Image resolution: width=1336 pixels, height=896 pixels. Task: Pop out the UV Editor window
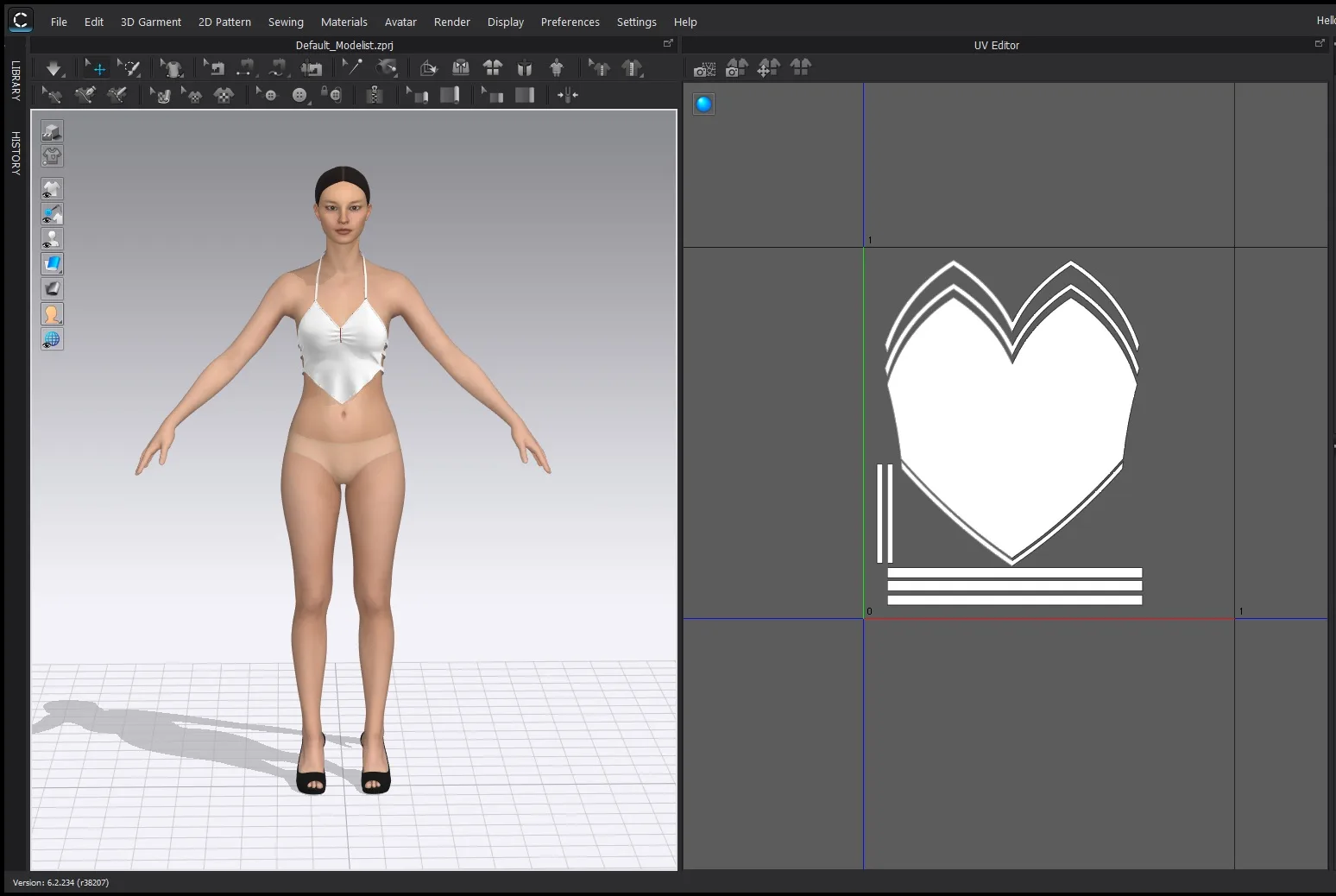(1319, 43)
